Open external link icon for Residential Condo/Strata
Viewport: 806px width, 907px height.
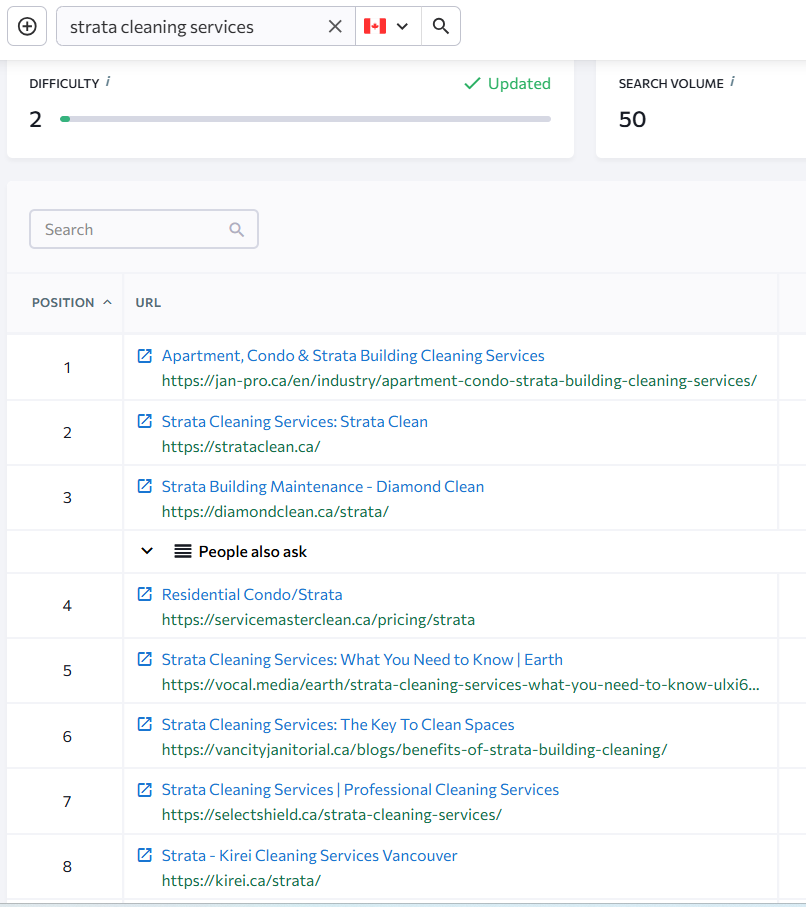(145, 595)
